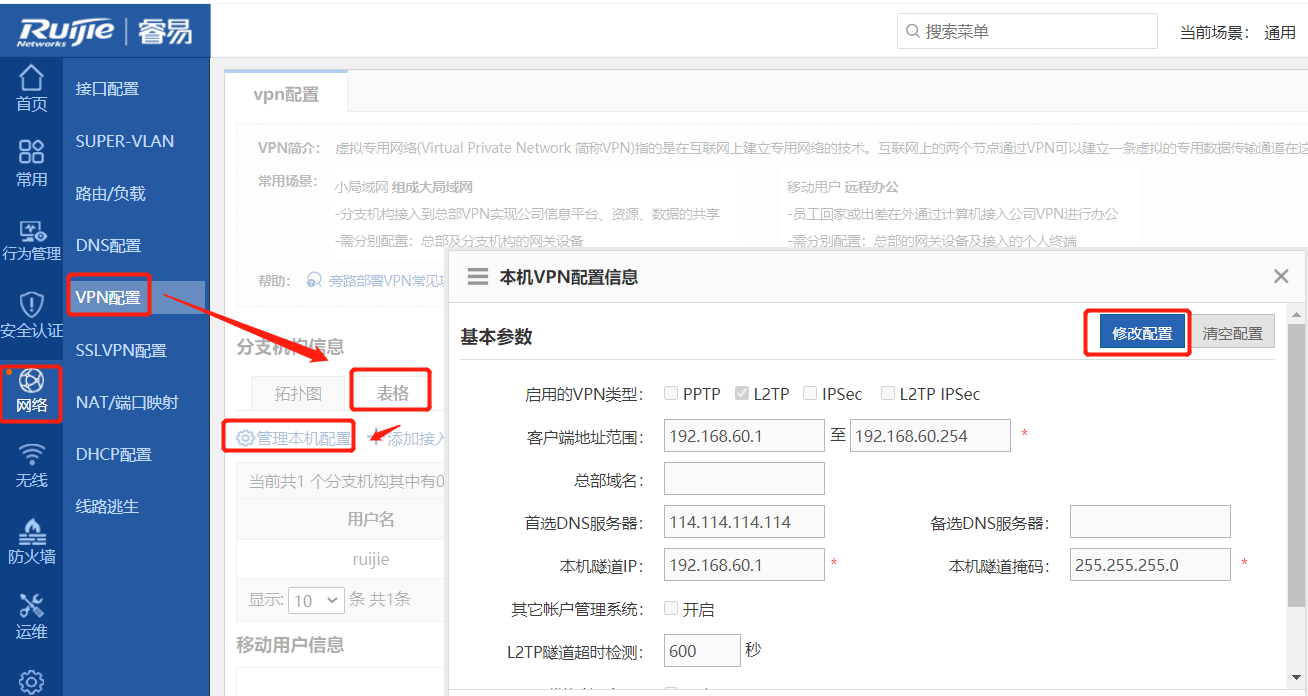The height and width of the screenshot is (696, 1308).
Task: Close the 本机VPN配置信息 dialog
Action: point(1281,277)
